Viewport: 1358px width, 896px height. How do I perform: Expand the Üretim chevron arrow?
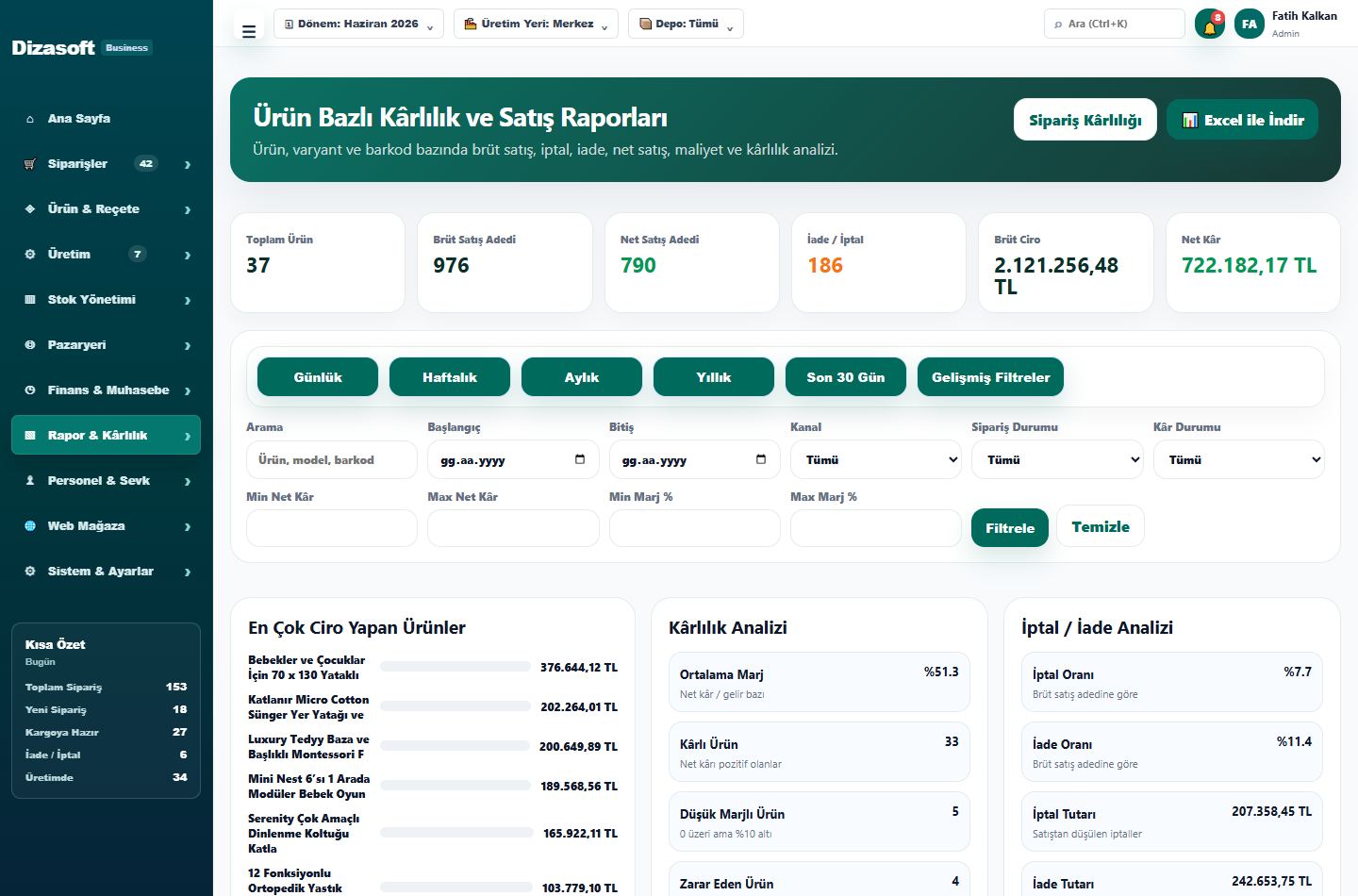[x=188, y=255]
